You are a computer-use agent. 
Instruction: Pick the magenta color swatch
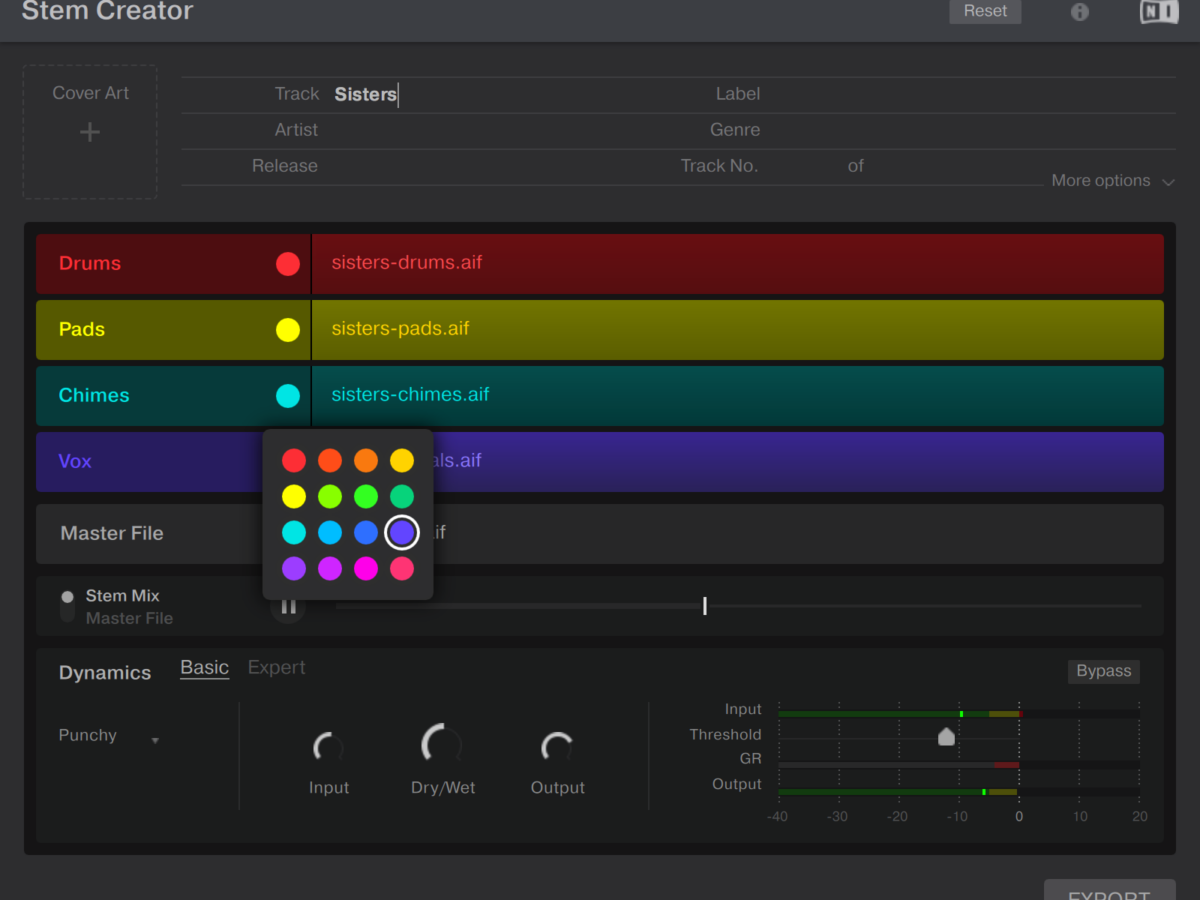[366, 568]
